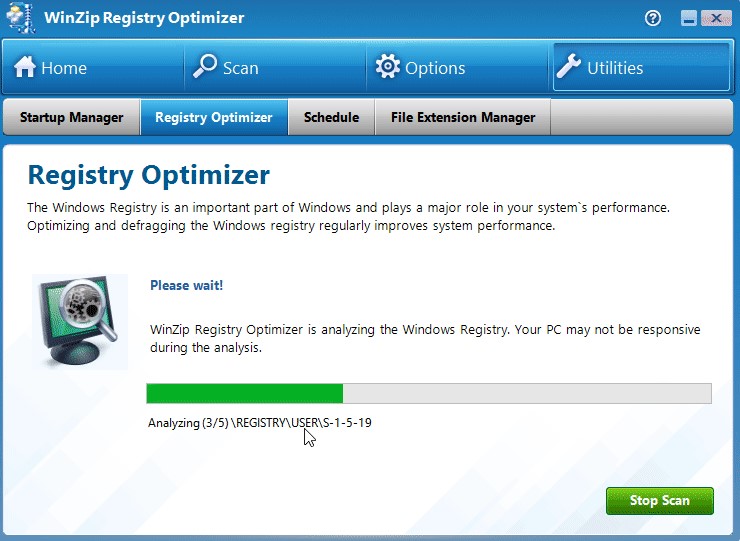Click the WinZip Registry Optimizer logo icon
The height and width of the screenshot is (541, 740).
pyautogui.click(x=21, y=17)
